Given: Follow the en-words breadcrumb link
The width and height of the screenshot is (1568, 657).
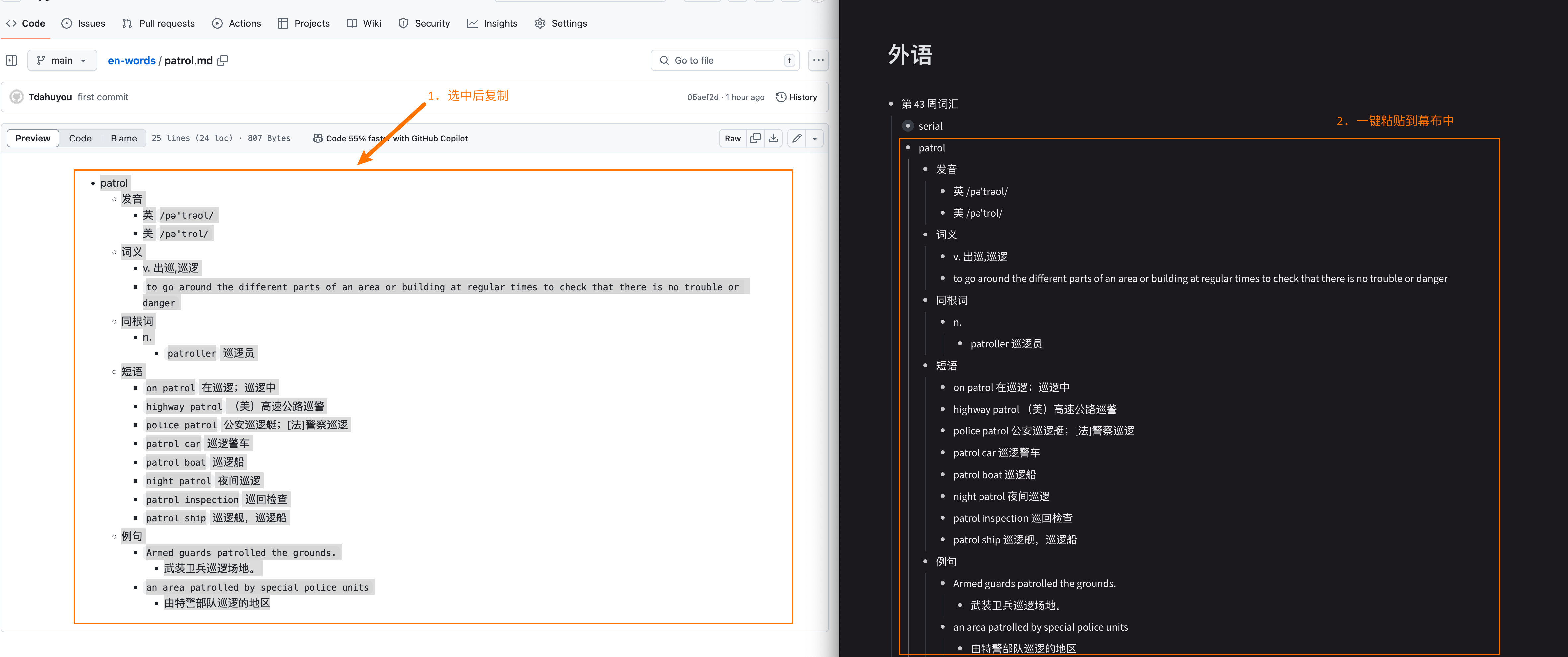Looking at the screenshot, I should [131, 60].
